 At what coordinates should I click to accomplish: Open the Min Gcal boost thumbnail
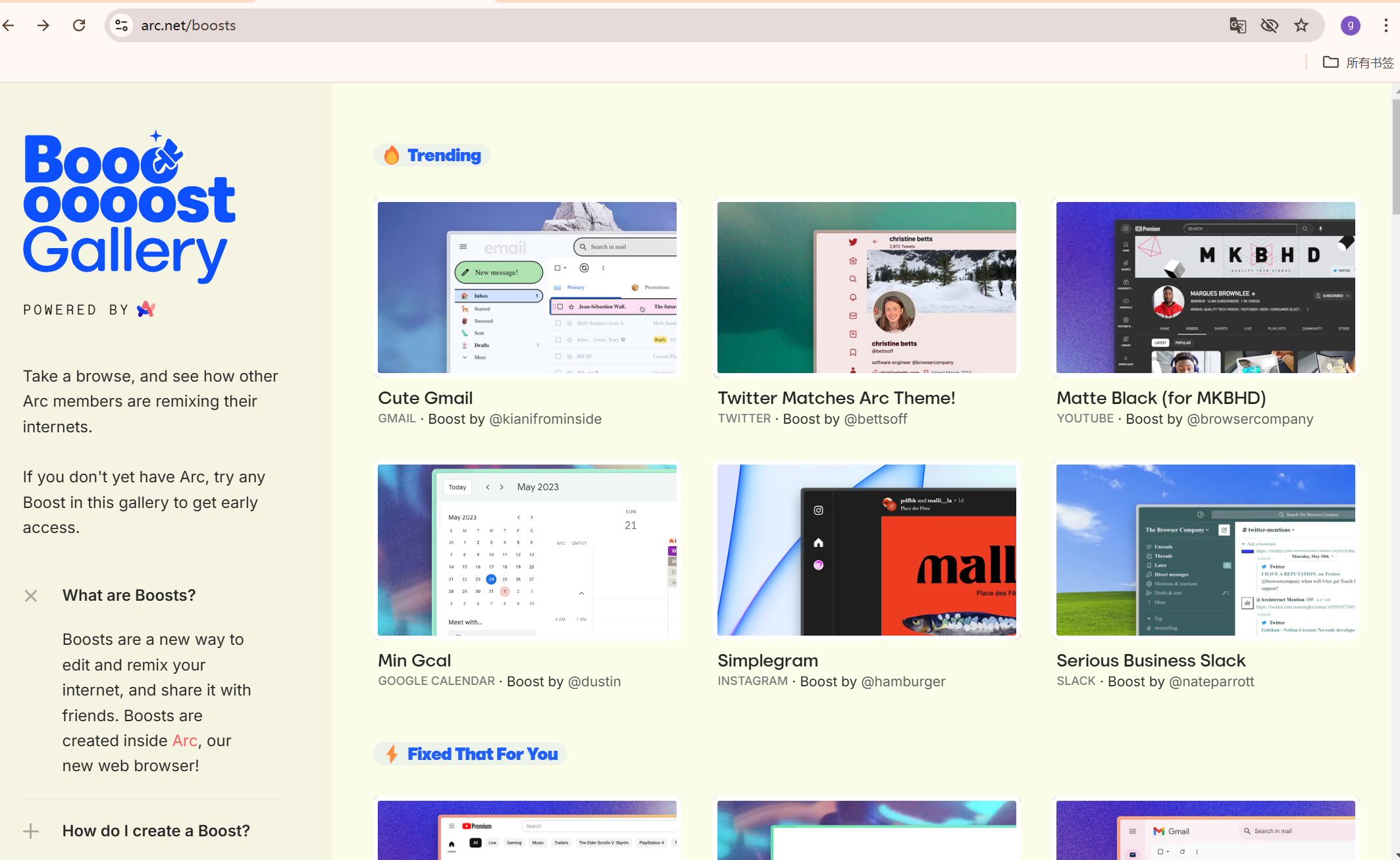pos(527,550)
